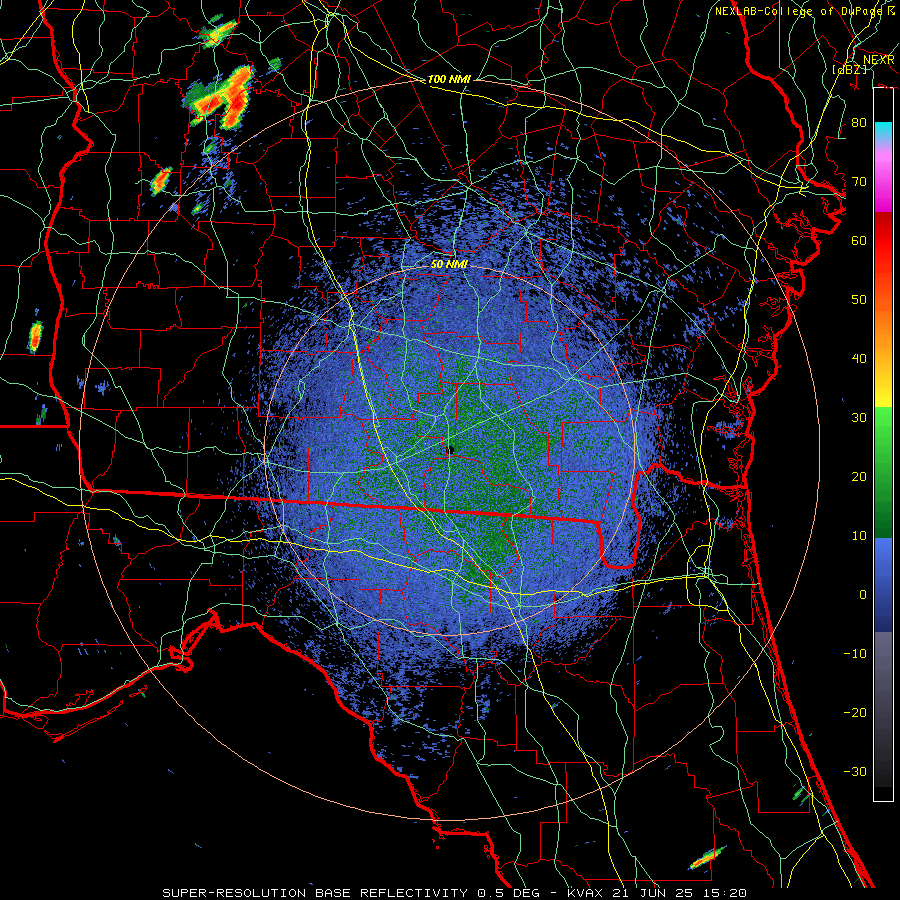This screenshot has height=900, width=900.
Task: Click the 50 value on the dBZ scale
Action: (x=859, y=300)
